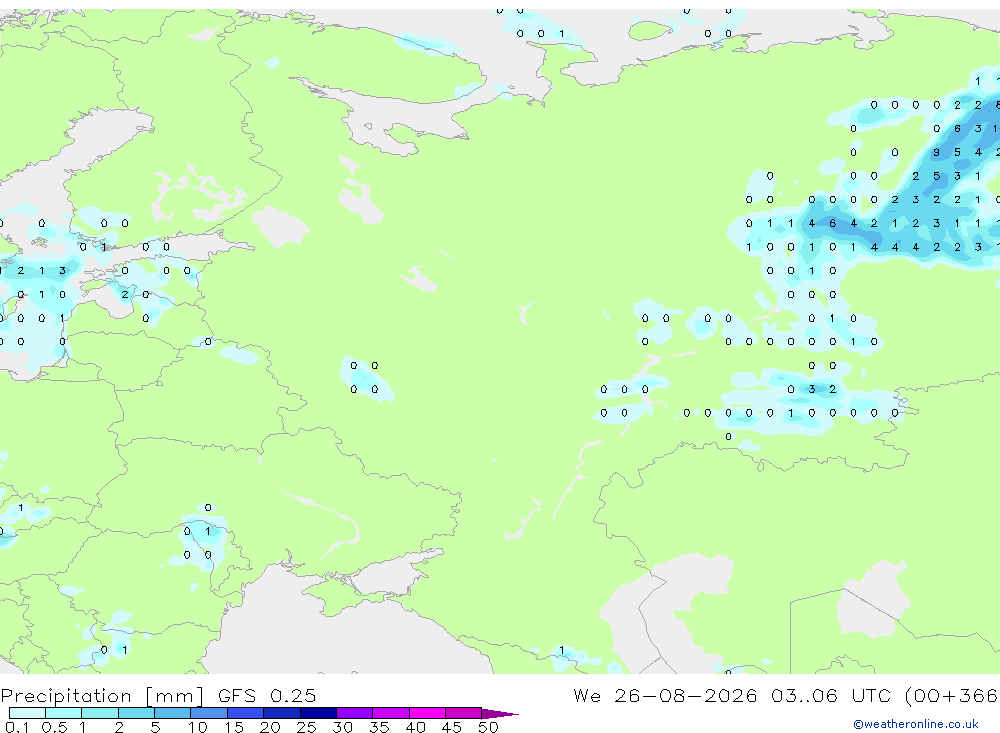The height and width of the screenshot is (733, 1000).
Task: Click the 40–45 mm magenta legend box
Action: tap(427, 713)
